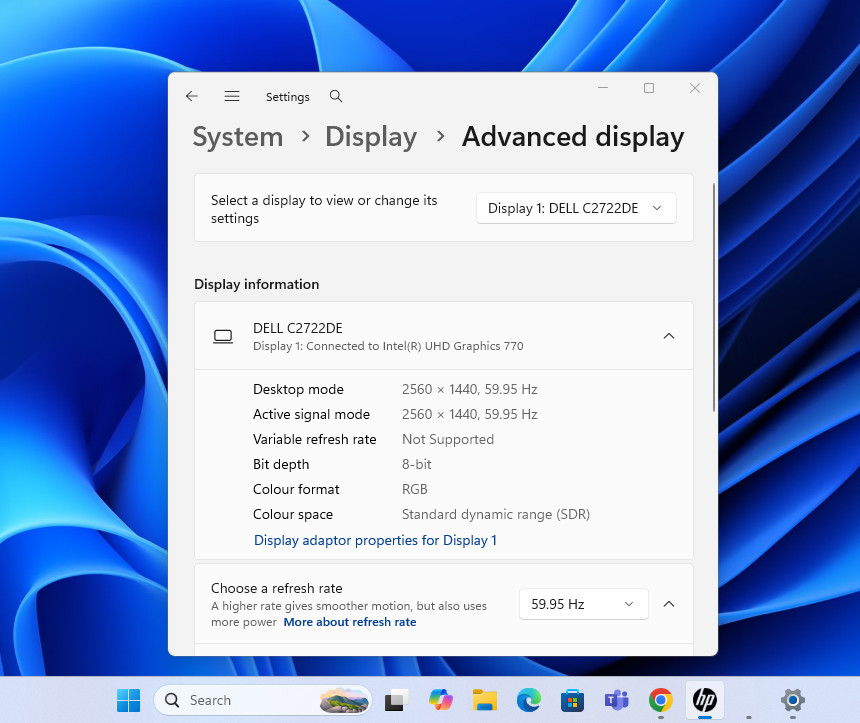Open the 59.95 Hz refresh rate dropdown
860x723 pixels.
coord(584,604)
